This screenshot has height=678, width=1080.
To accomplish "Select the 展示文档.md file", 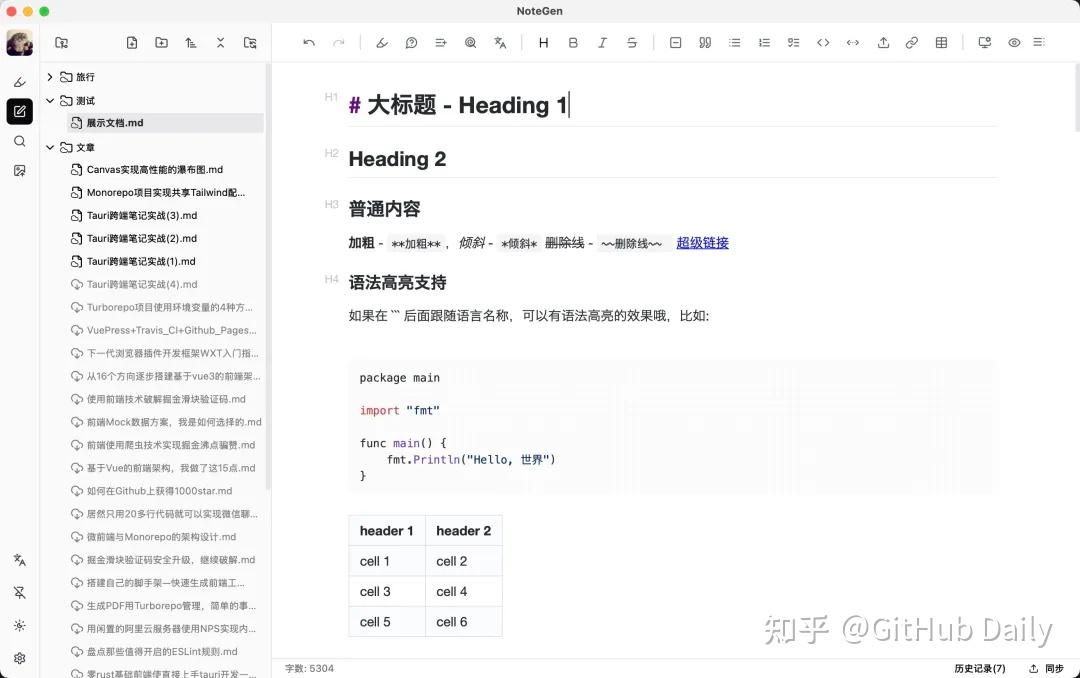I will point(165,123).
